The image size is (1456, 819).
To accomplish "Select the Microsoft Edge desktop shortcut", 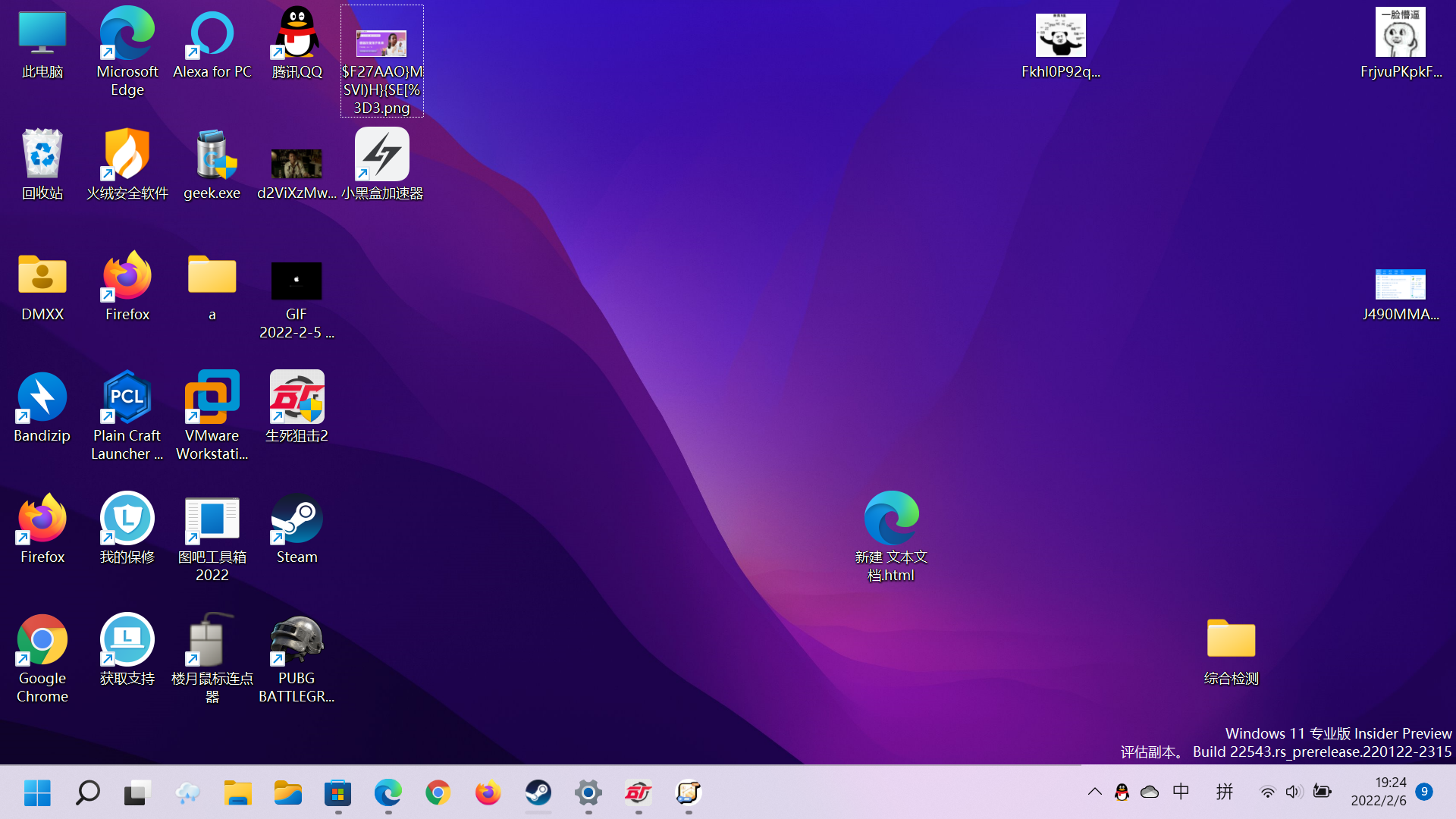I will click(x=127, y=52).
